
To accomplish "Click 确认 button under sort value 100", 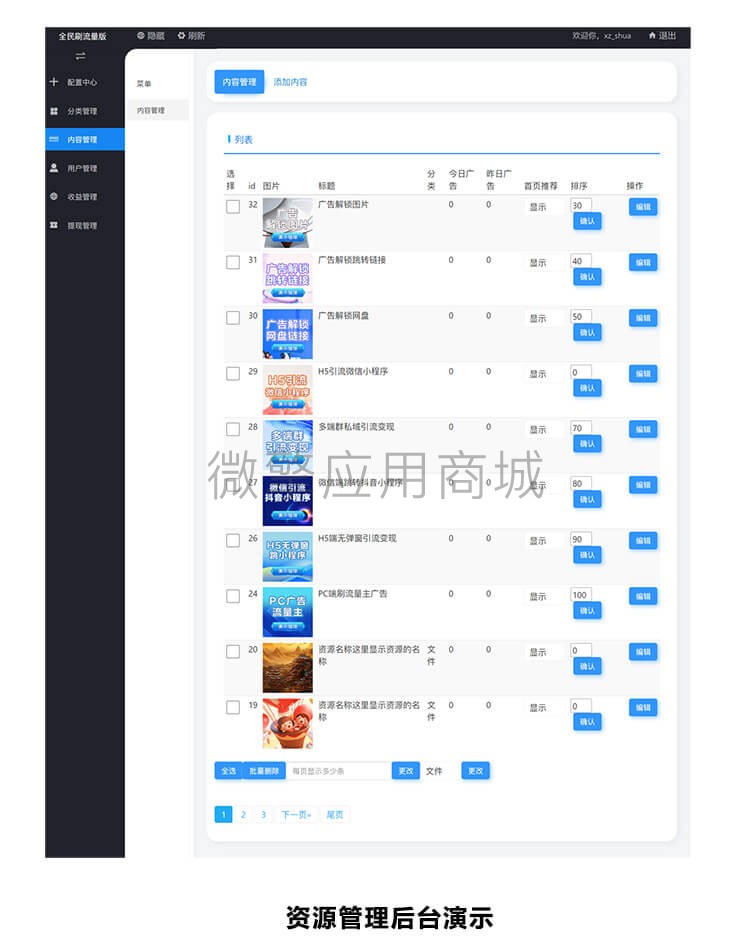I will (587, 611).
